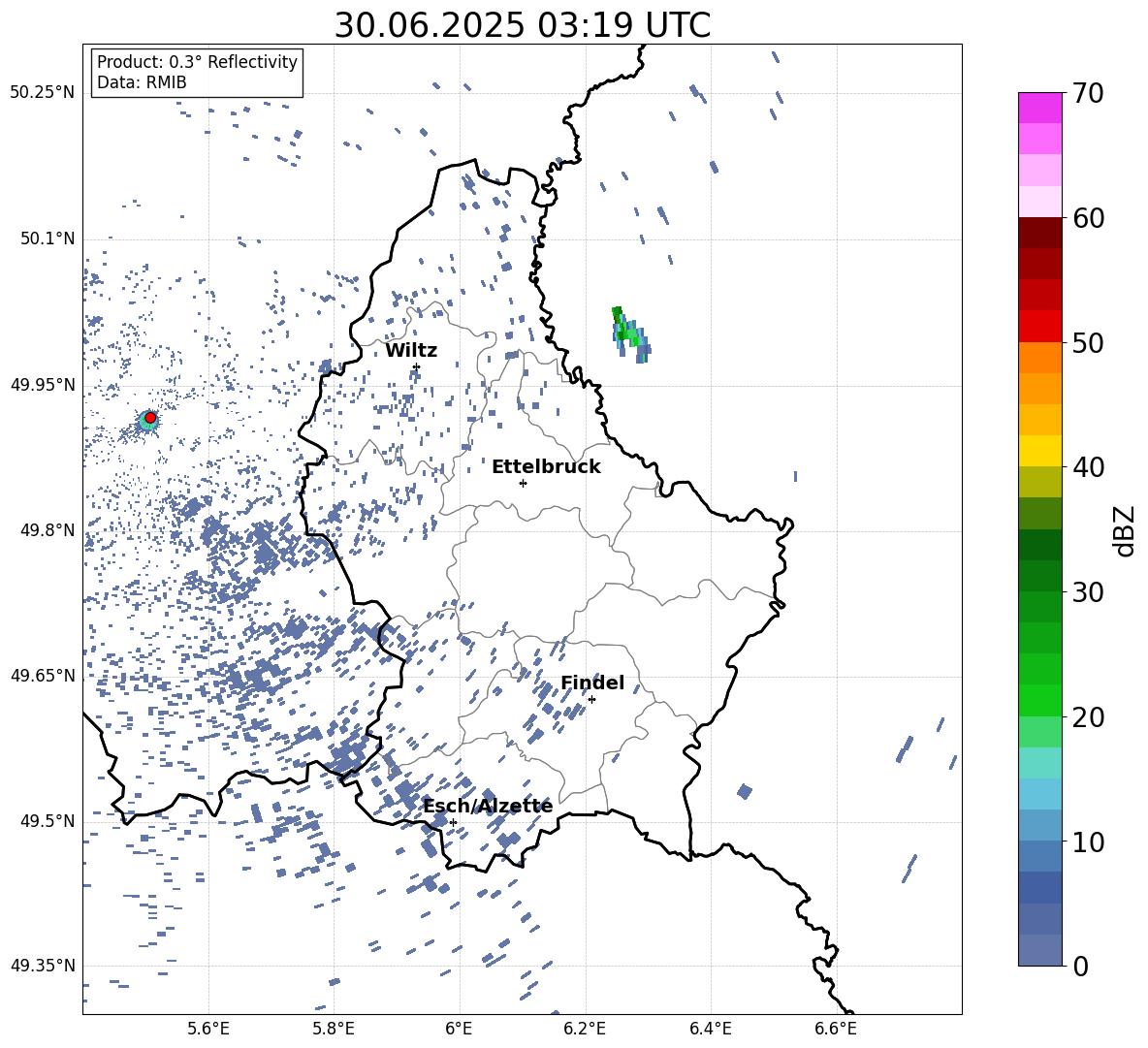Click the dBZ colorbar axis label
This screenshot has width=1148, height=1048.
pyautogui.click(x=1125, y=530)
